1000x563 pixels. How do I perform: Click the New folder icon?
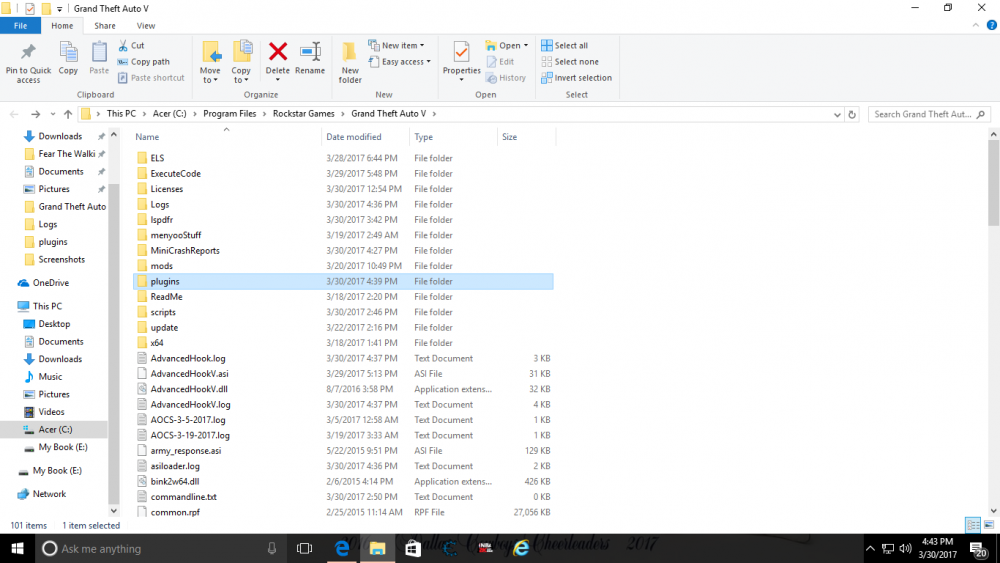(349, 52)
